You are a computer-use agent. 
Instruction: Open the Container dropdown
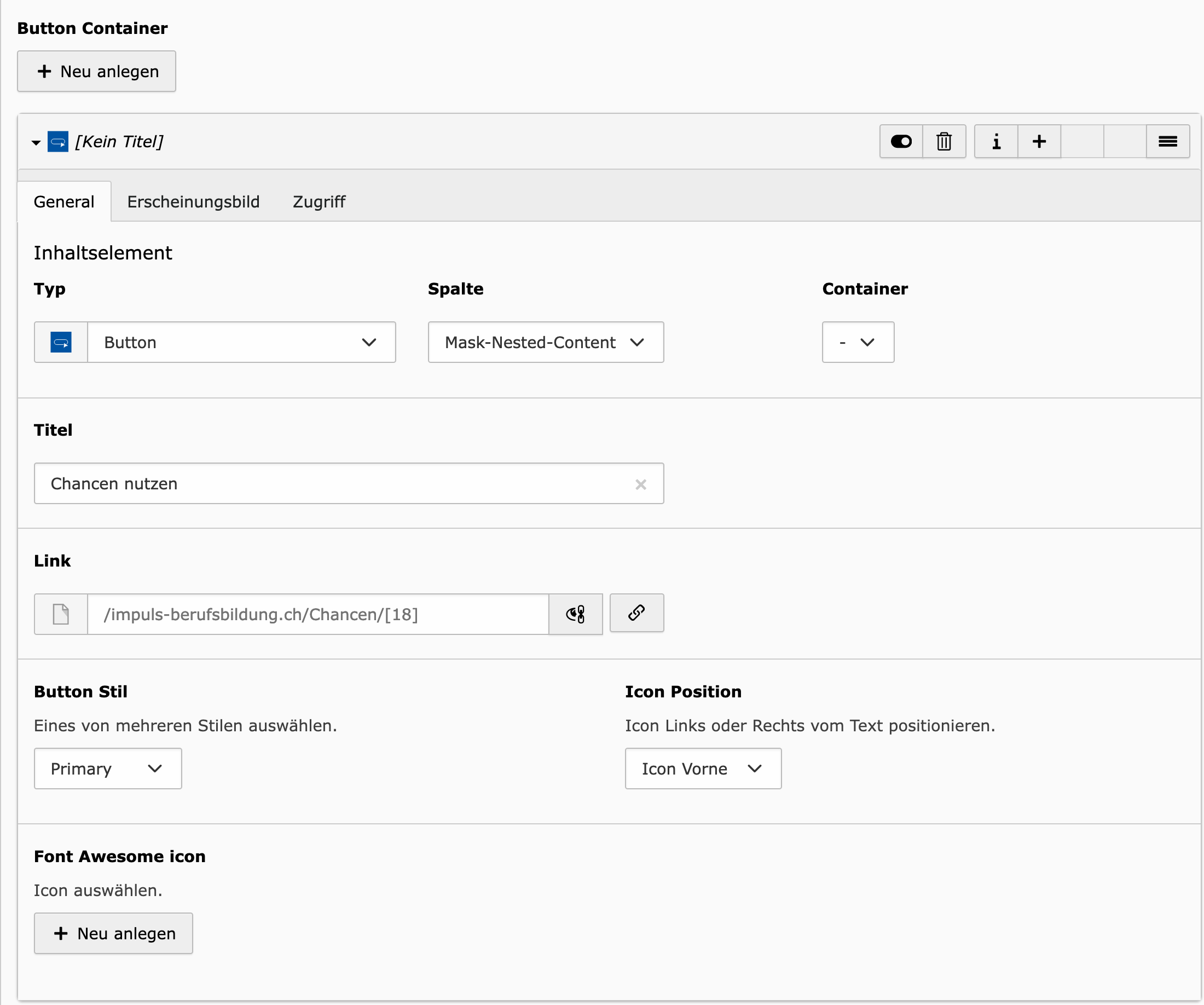857,342
